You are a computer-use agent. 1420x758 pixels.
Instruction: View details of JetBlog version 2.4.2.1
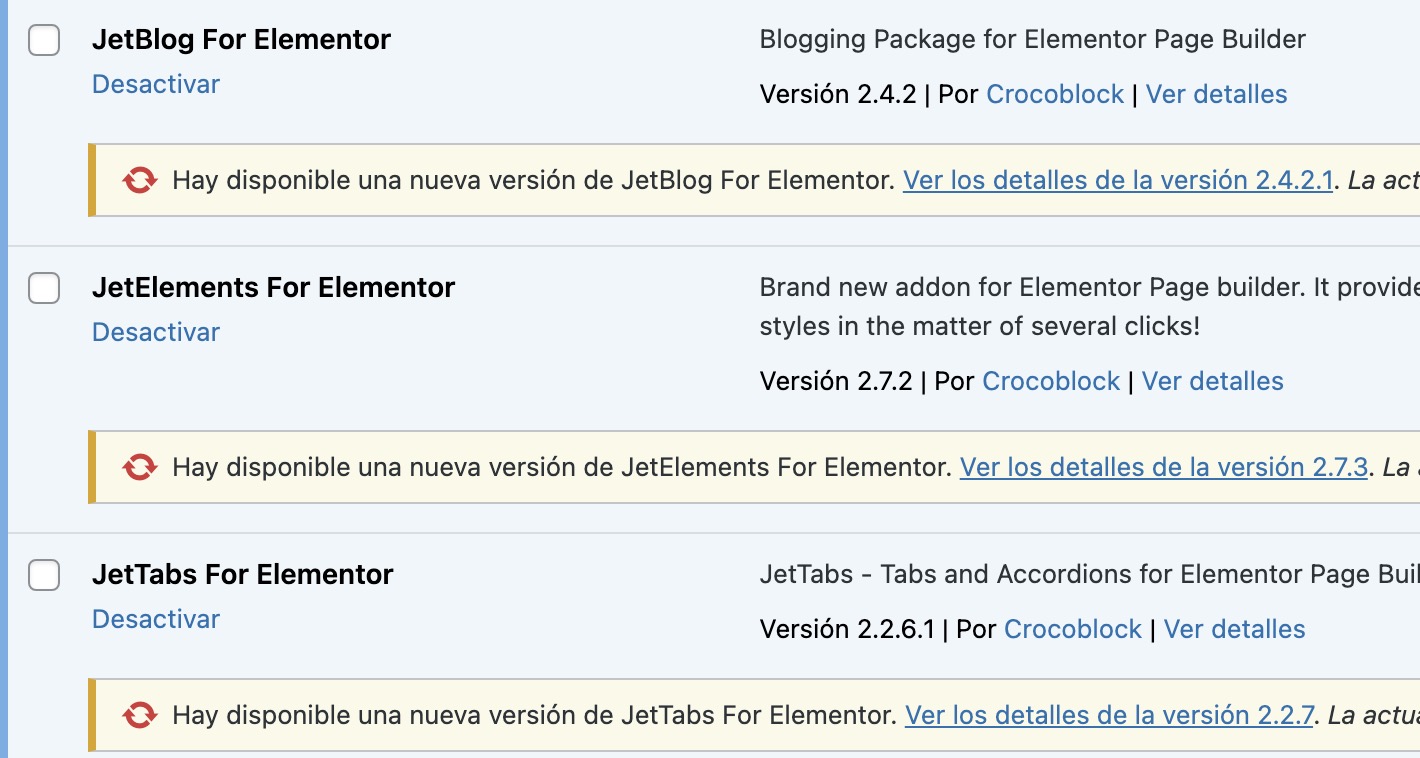pyautogui.click(x=1117, y=181)
